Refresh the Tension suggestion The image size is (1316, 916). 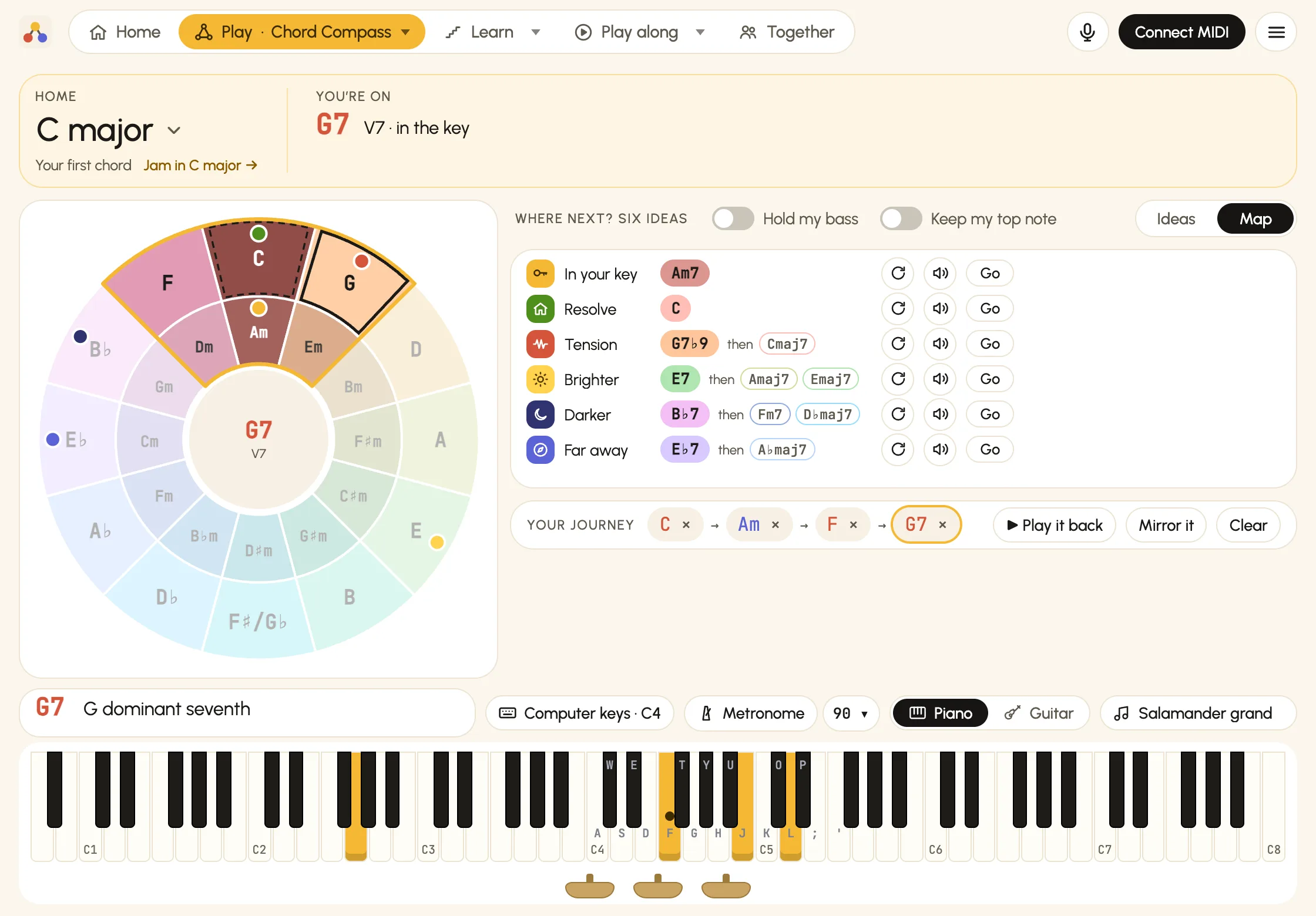coord(898,343)
